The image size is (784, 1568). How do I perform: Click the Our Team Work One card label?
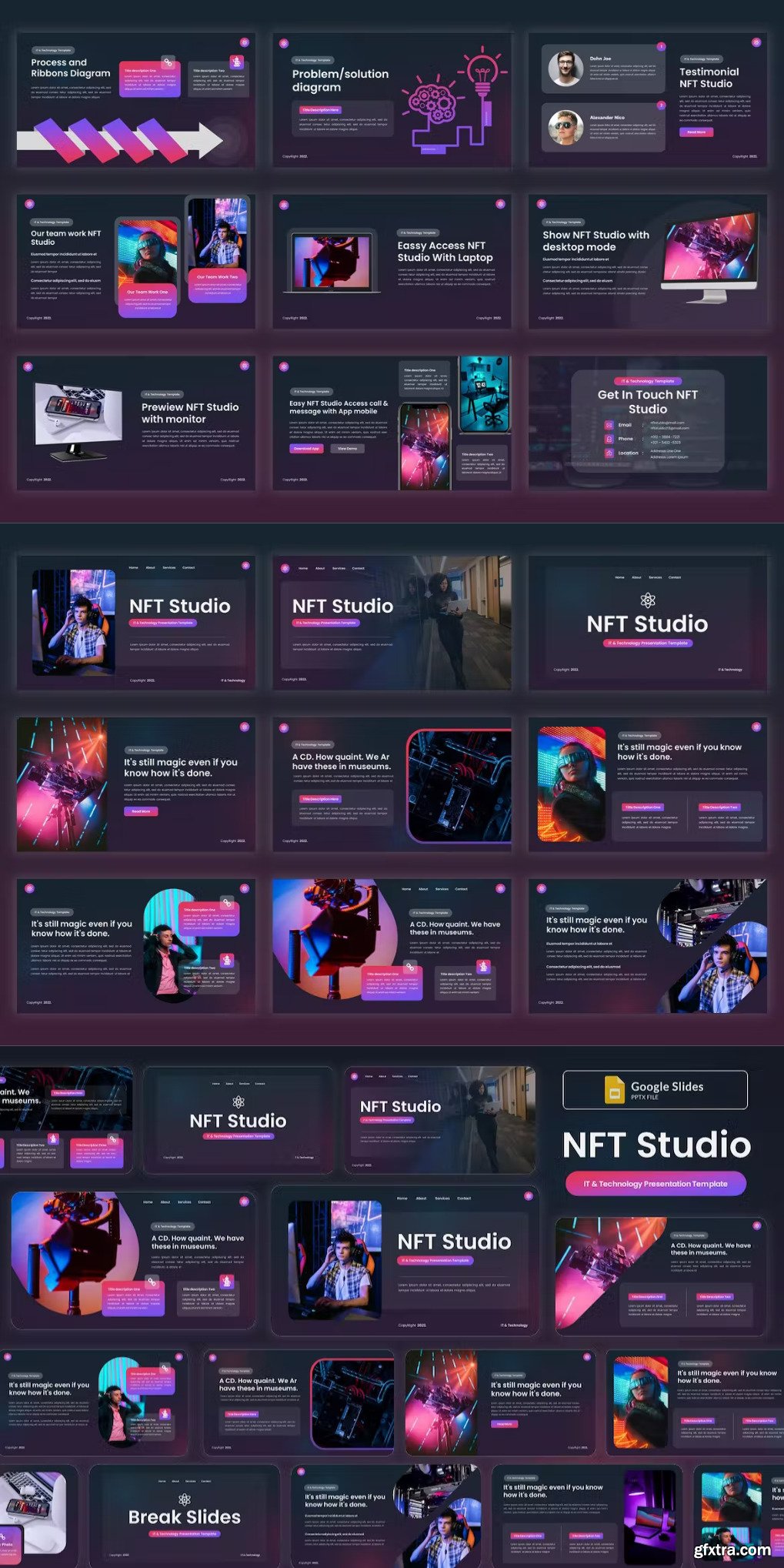pyautogui.click(x=147, y=292)
